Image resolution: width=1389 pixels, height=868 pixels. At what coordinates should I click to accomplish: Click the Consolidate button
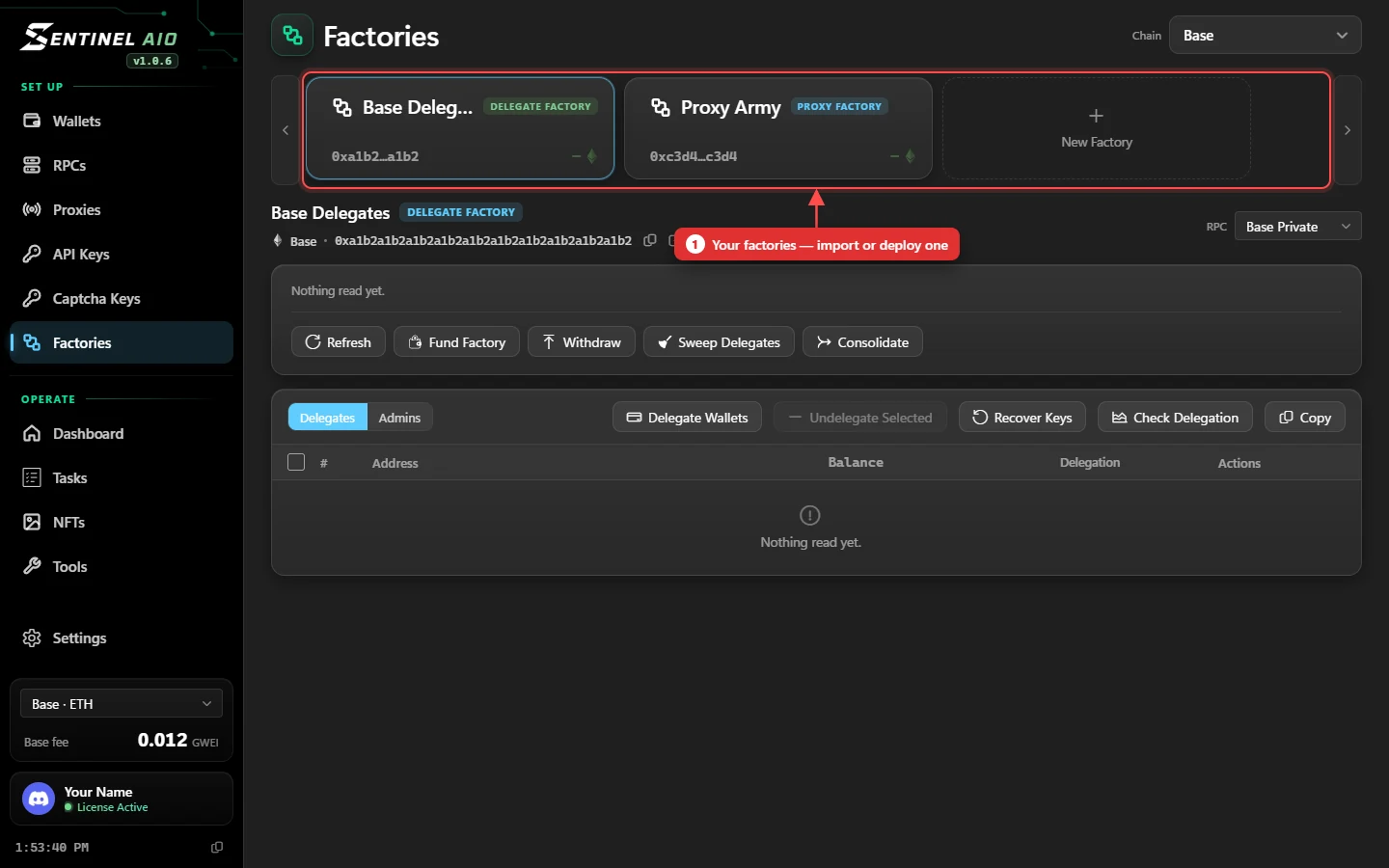(862, 342)
